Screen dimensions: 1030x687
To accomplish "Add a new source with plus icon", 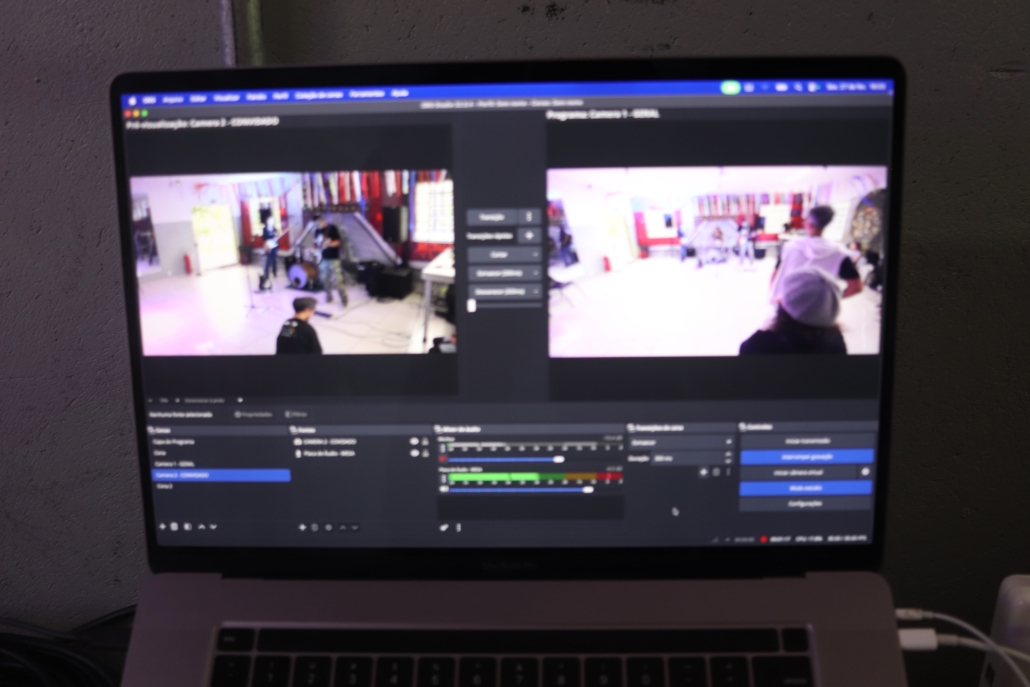I will 302,527.
